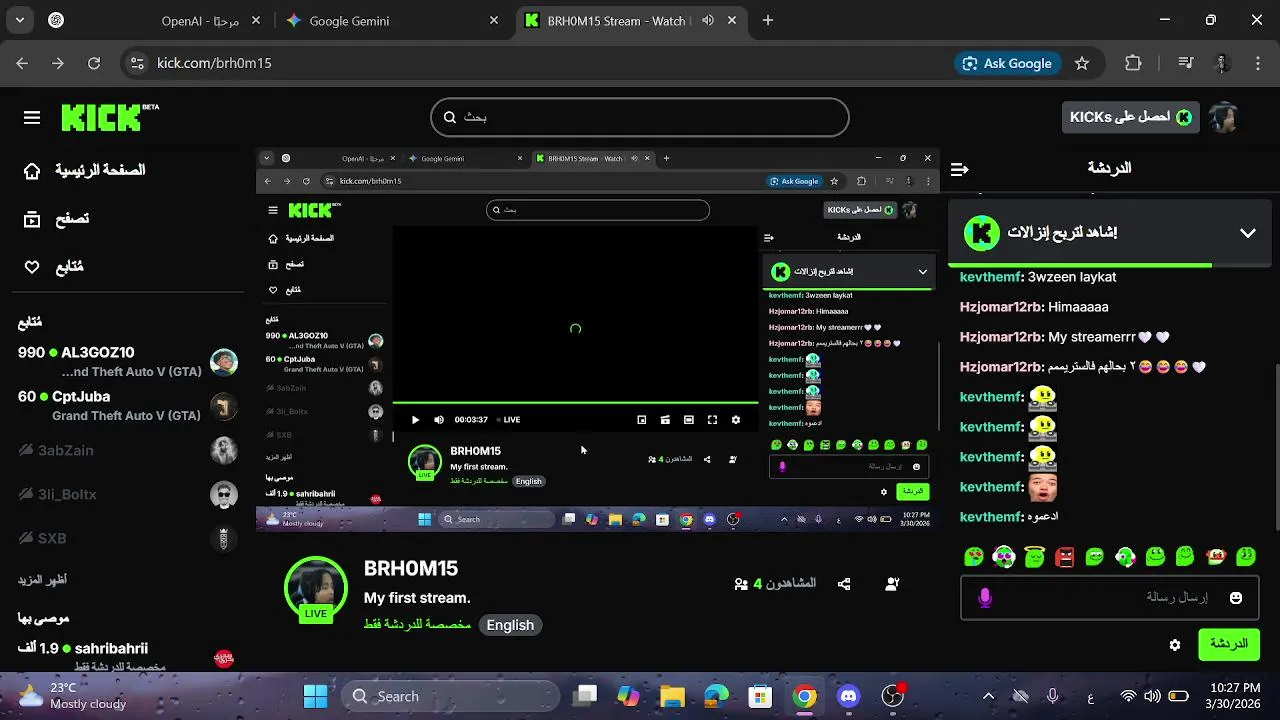Screen dimensions: 1280x720
Task: Close the Google Gemini tab
Action: pos(494,20)
